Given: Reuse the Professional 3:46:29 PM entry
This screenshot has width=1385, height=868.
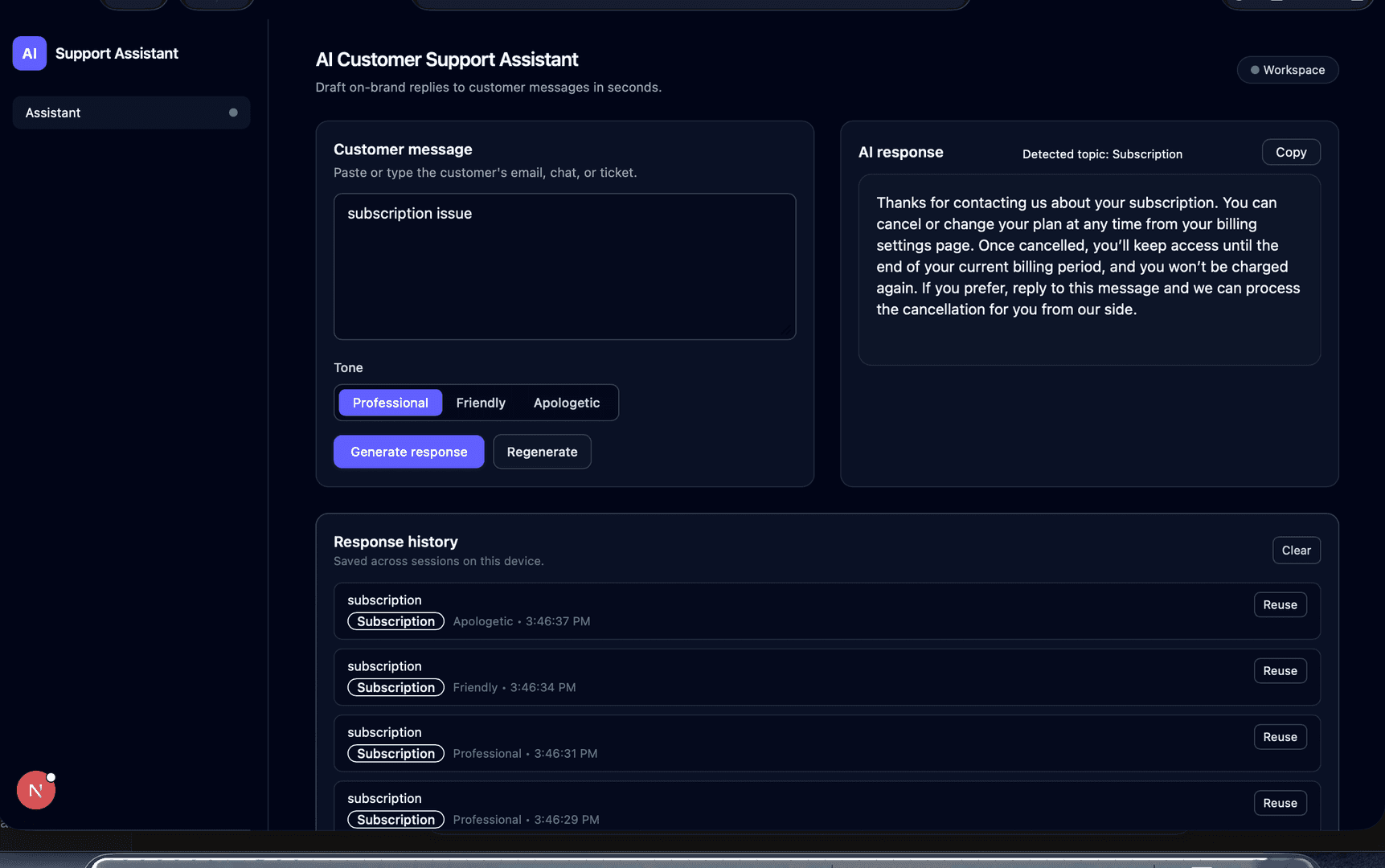Looking at the screenshot, I should 1281,803.
